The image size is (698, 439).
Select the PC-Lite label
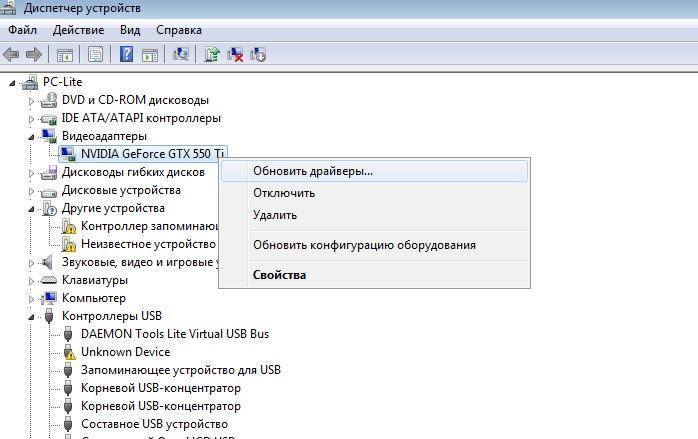click(x=62, y=82)
